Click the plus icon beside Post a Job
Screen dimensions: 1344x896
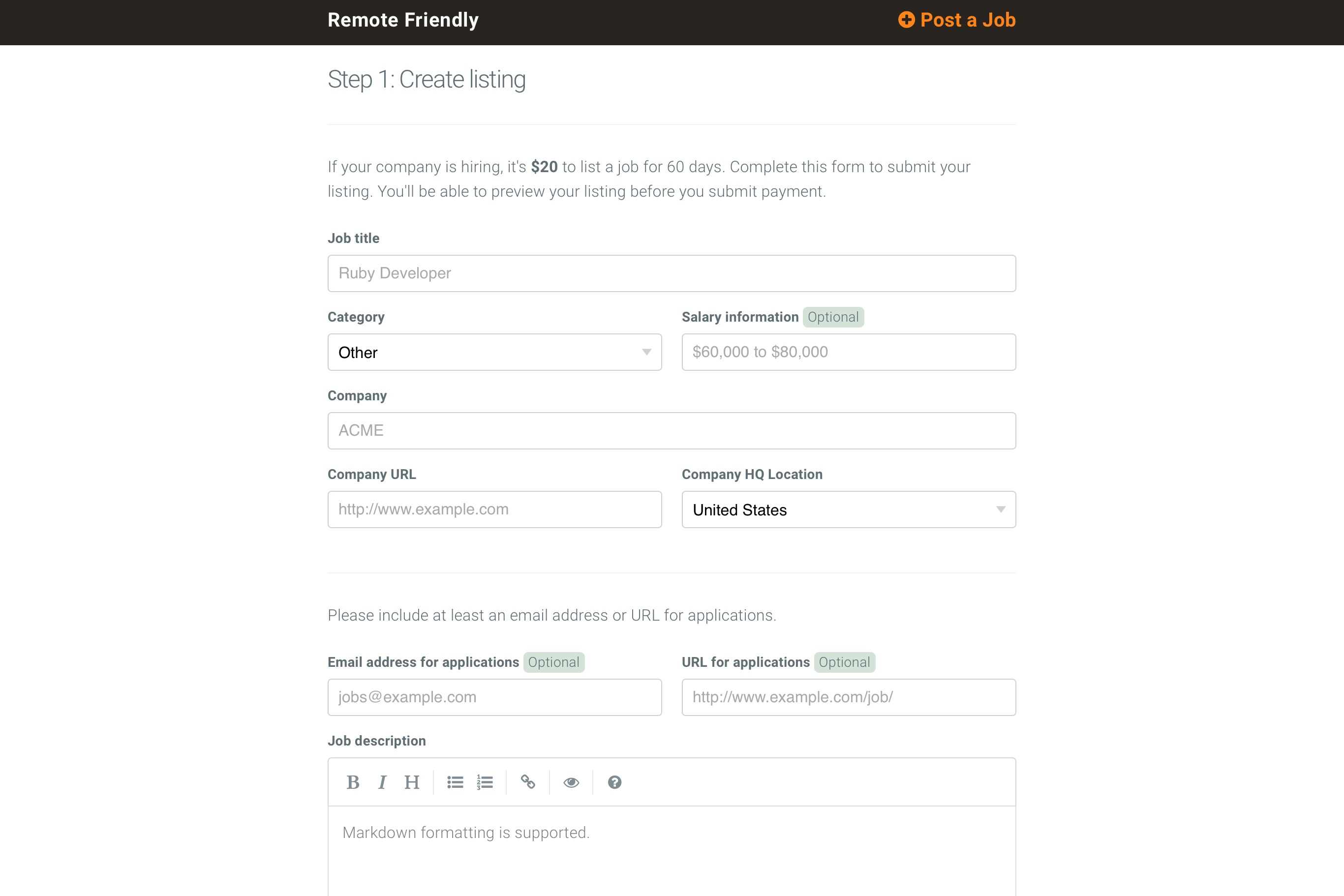tap(908, 20)
